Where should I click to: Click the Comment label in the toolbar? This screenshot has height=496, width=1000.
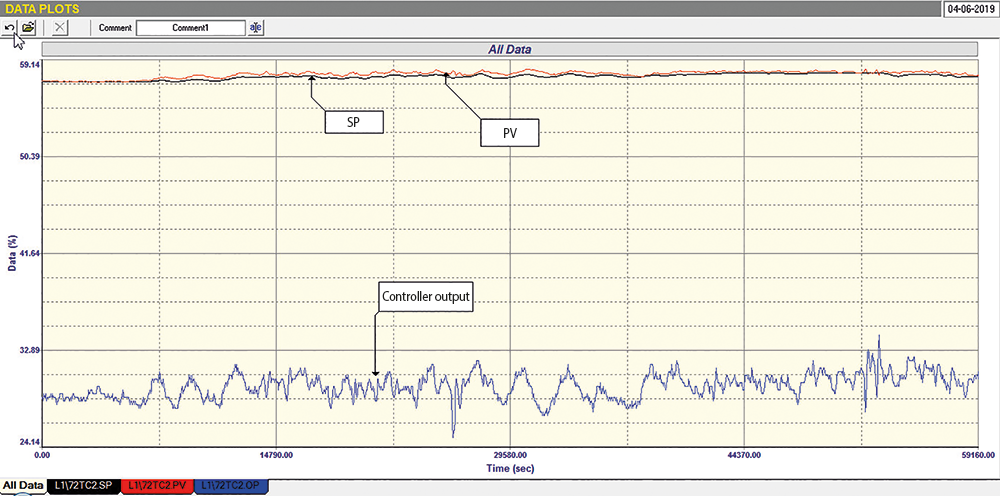[115, 28]
